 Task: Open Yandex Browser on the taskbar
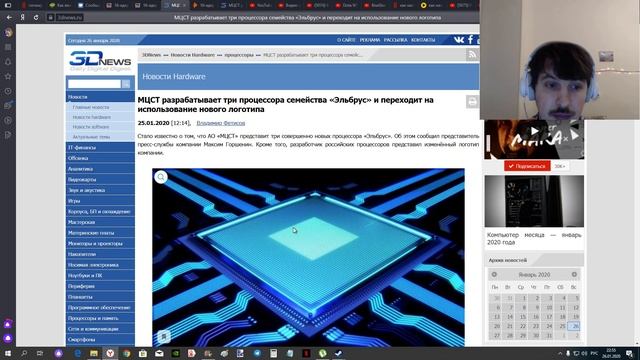point(110,353)
